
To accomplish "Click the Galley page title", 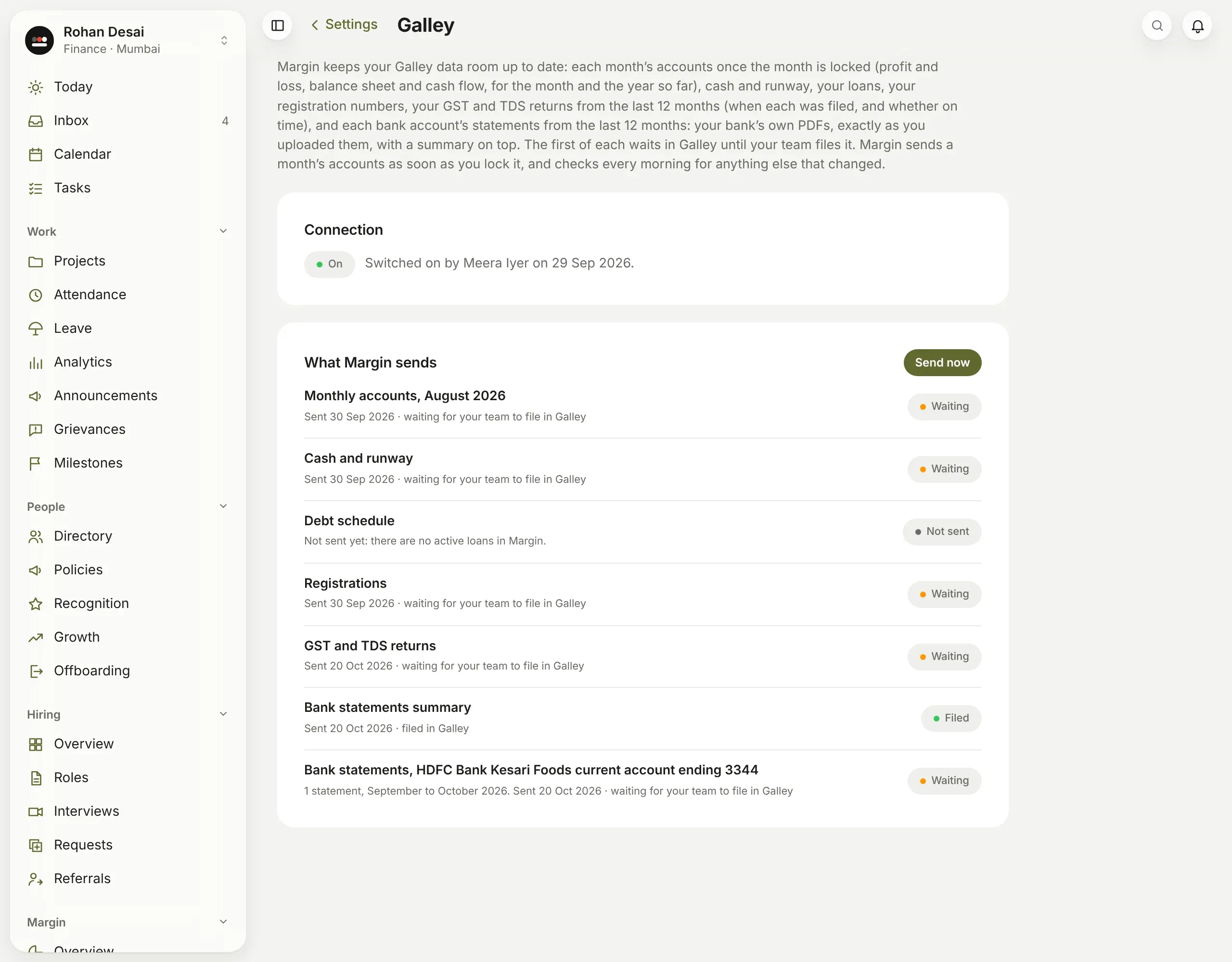I will coord(426,25).
